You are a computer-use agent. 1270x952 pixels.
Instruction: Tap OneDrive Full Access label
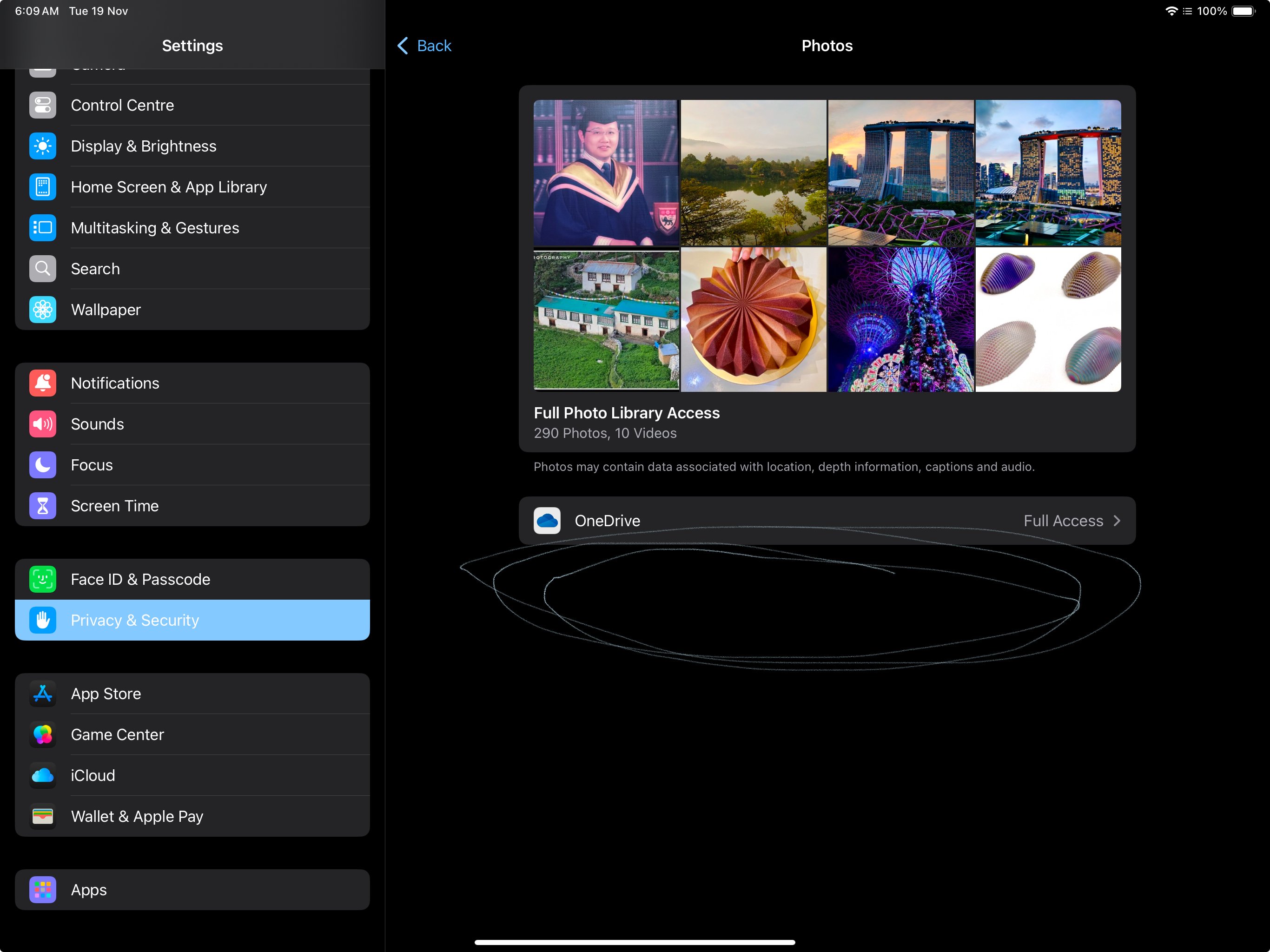pos(1063,521)
